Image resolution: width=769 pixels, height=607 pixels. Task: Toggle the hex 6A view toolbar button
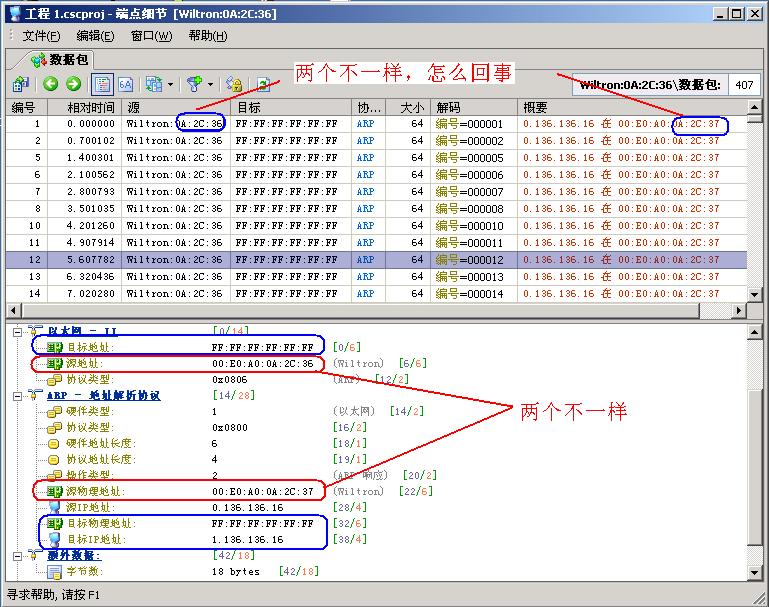126,85
